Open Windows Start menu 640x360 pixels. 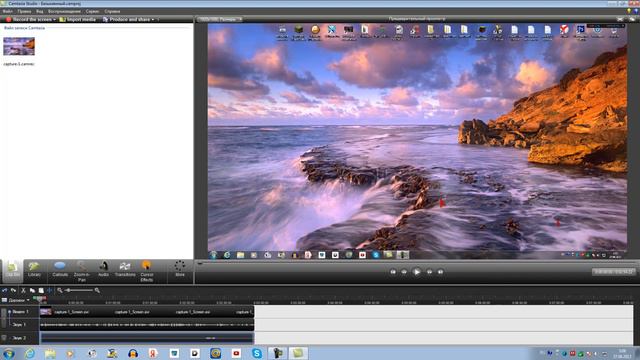coord(8,353)
